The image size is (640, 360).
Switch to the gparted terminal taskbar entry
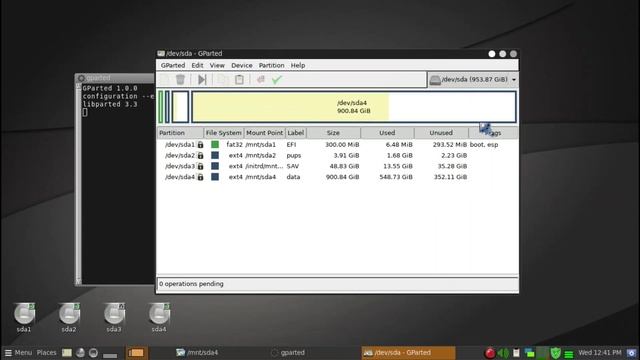288,353
